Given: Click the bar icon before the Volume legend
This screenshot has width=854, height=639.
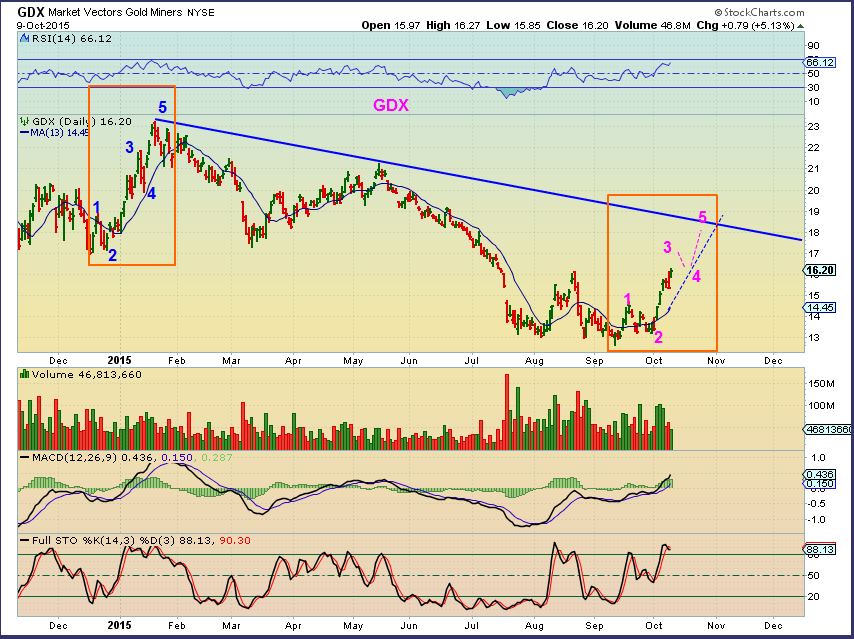Looking at the screenshot, I should [x=25, y=374].
